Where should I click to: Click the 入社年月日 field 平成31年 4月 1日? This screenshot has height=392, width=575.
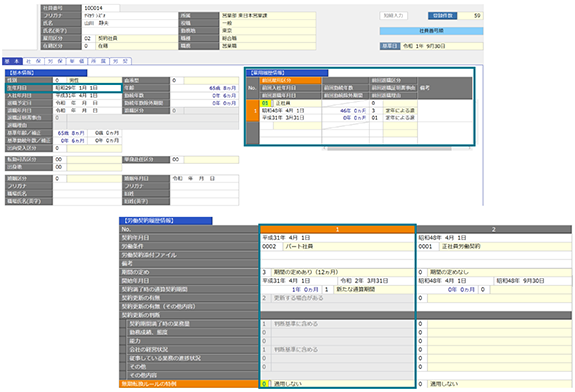87,96
